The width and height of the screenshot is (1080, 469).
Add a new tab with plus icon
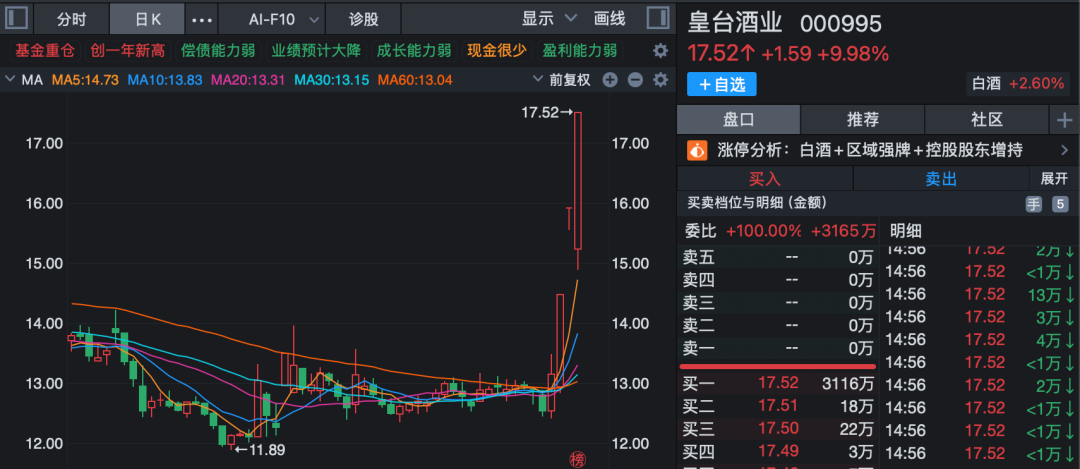(1064, 120)
